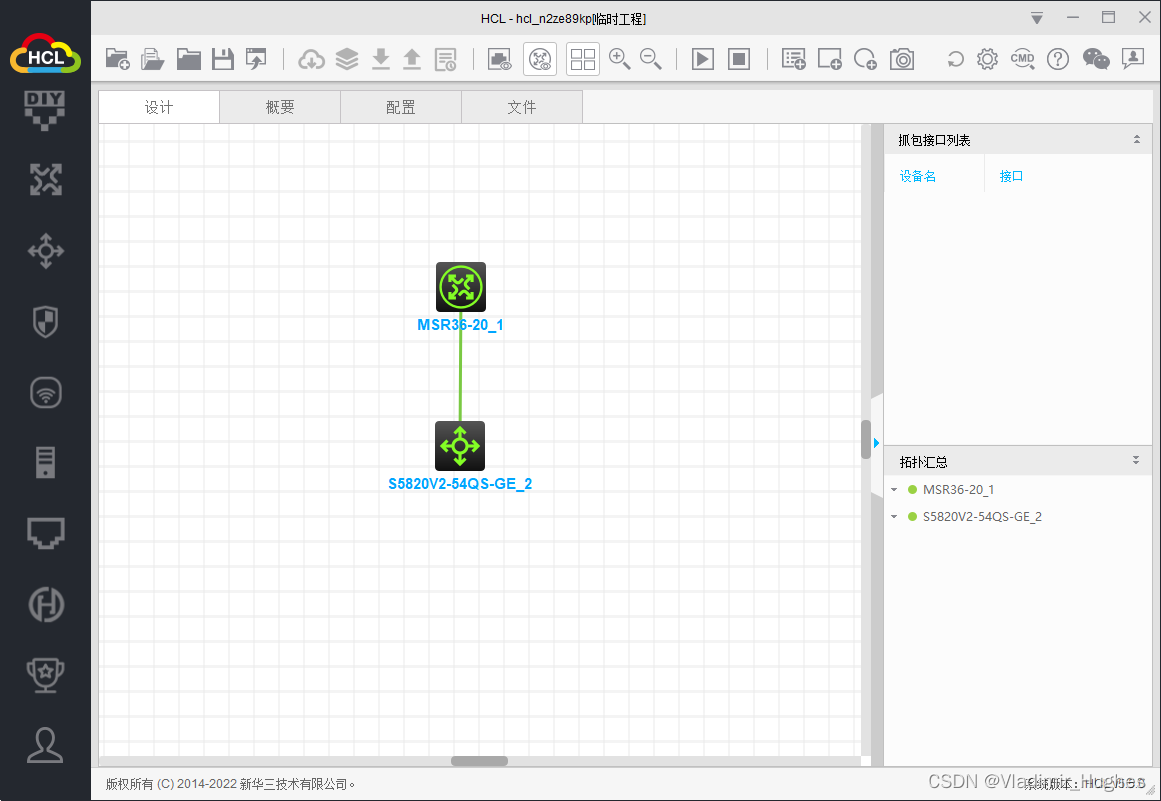Switch to the 配置 tab
Image resolution: width=1161 pixels, height=801 pixels.
click(401, 107)
